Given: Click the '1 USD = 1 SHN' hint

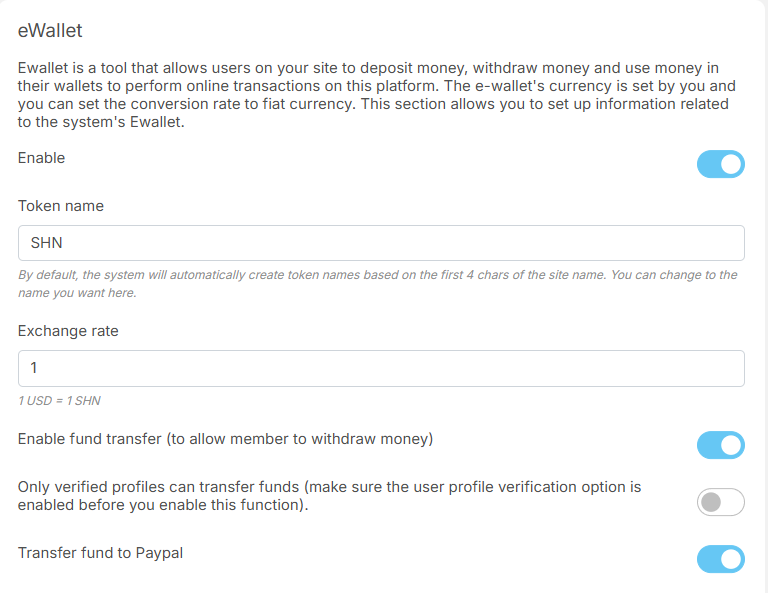Looking at the screenshot, I should point(60,401).
